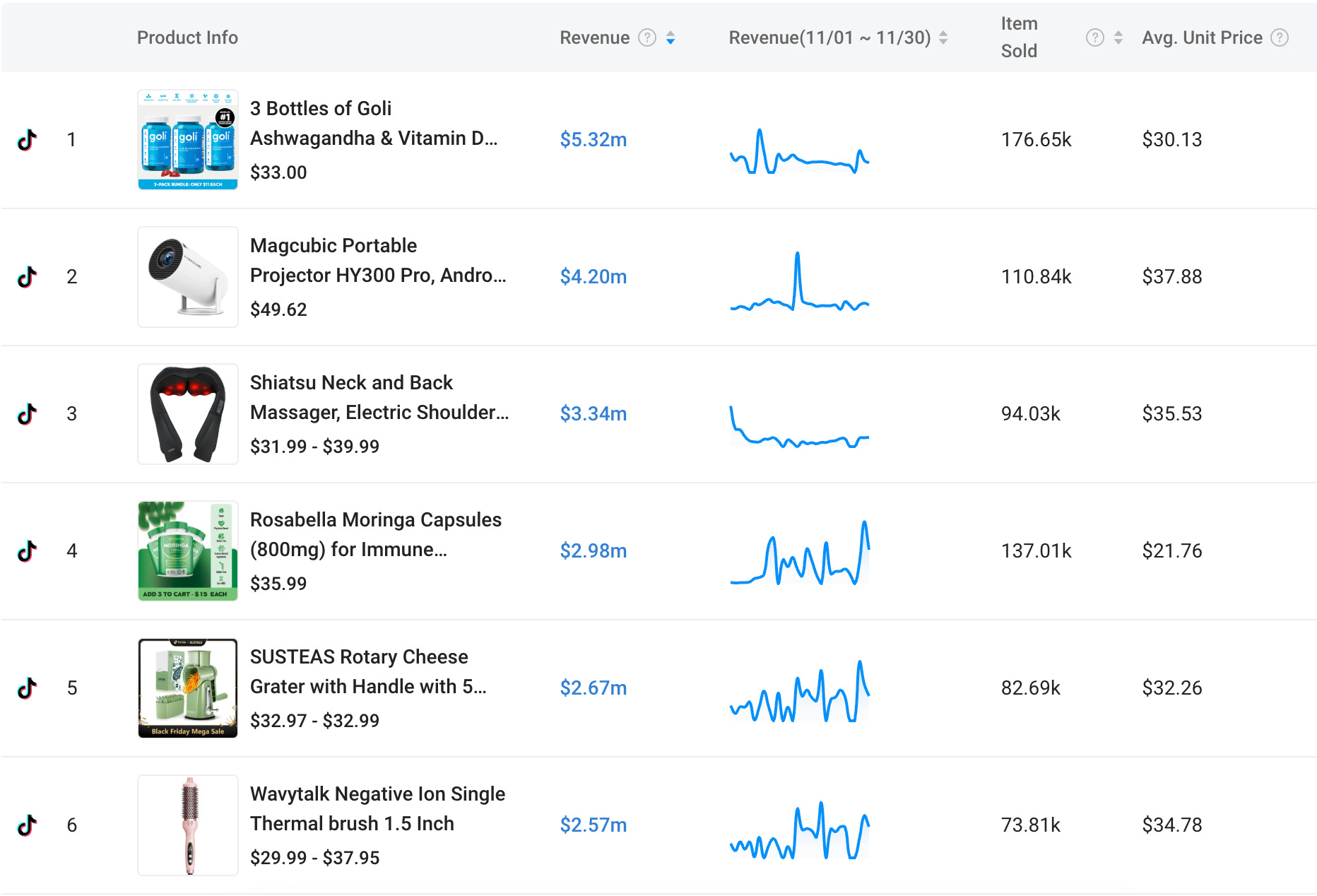1317x896 pixels.
Task: Sort by Item Sold using the arrows
Action: coord(1118,37)
